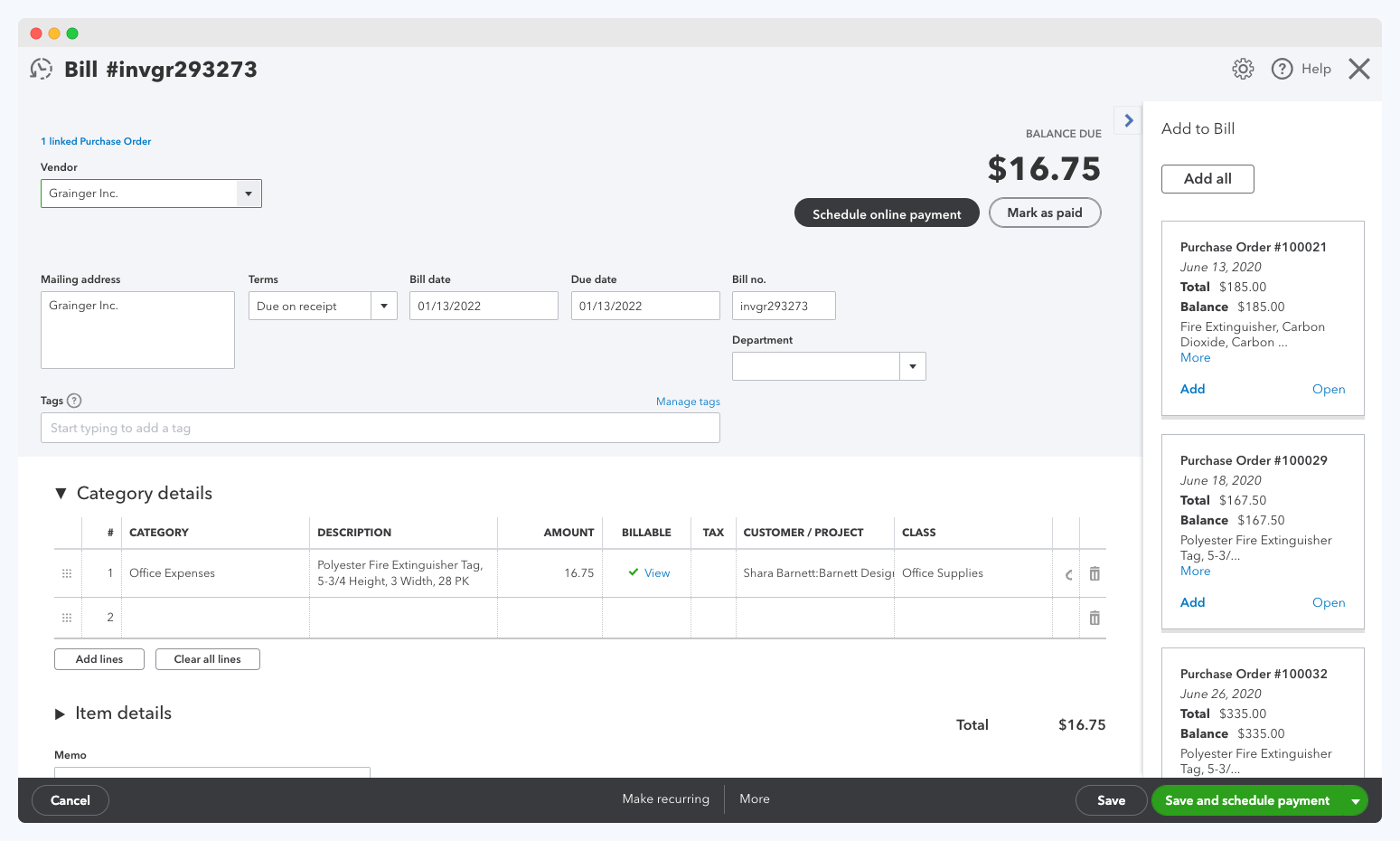
Task: Toggle the green Billable checkmark on line 1
Action: pos(633,572)
